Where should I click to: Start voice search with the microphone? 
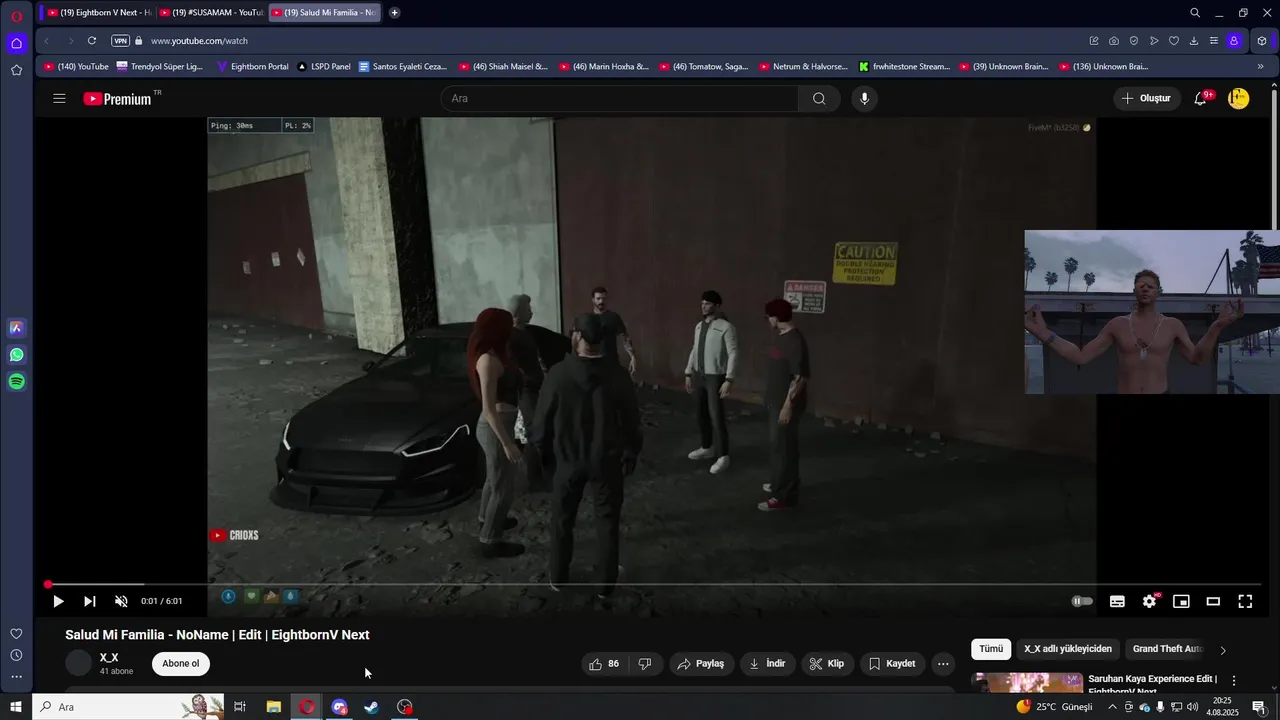coord(864,98)
